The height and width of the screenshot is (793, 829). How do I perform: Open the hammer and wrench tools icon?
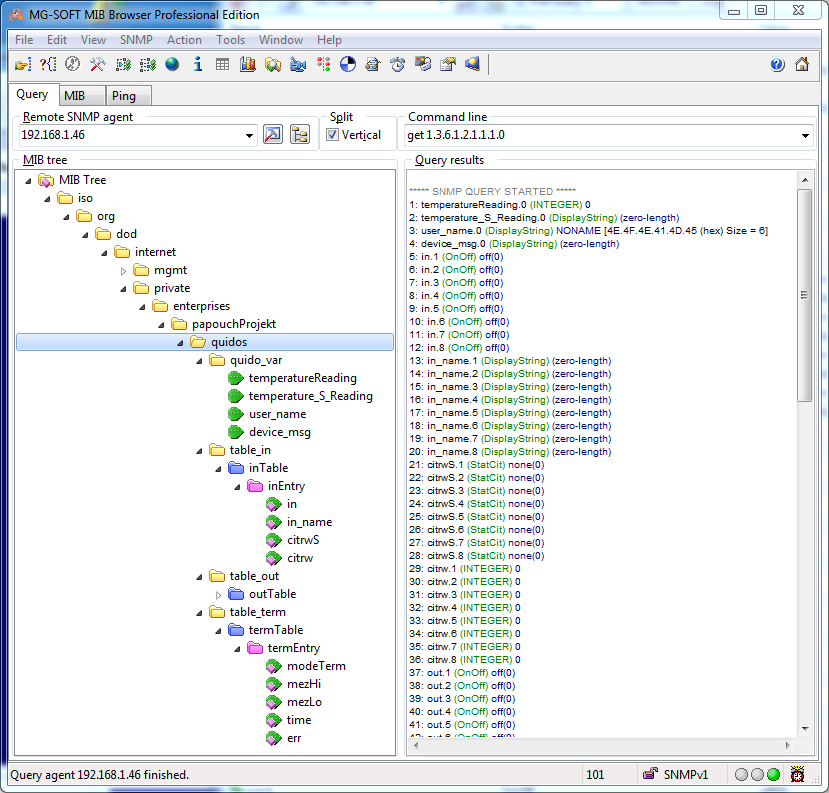click(x=98, y=64)
